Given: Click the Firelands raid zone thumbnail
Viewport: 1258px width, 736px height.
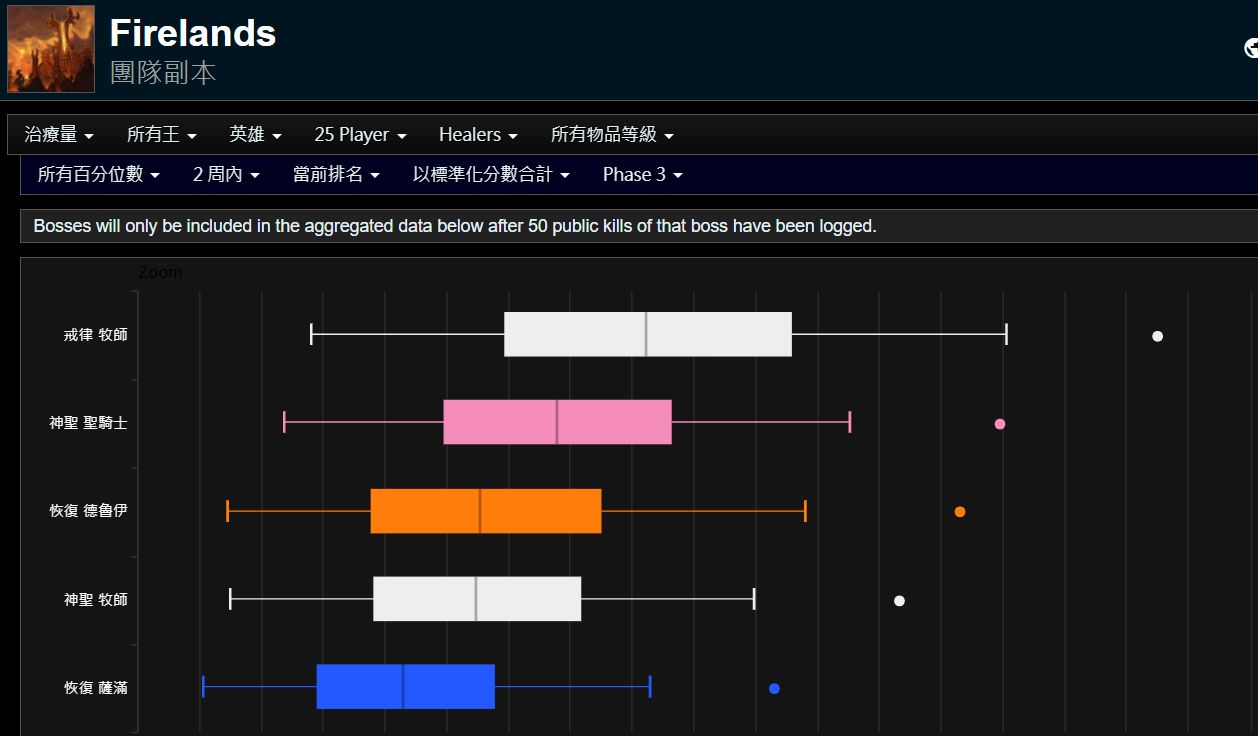Looking at the screenshot, I should [51, 49].
